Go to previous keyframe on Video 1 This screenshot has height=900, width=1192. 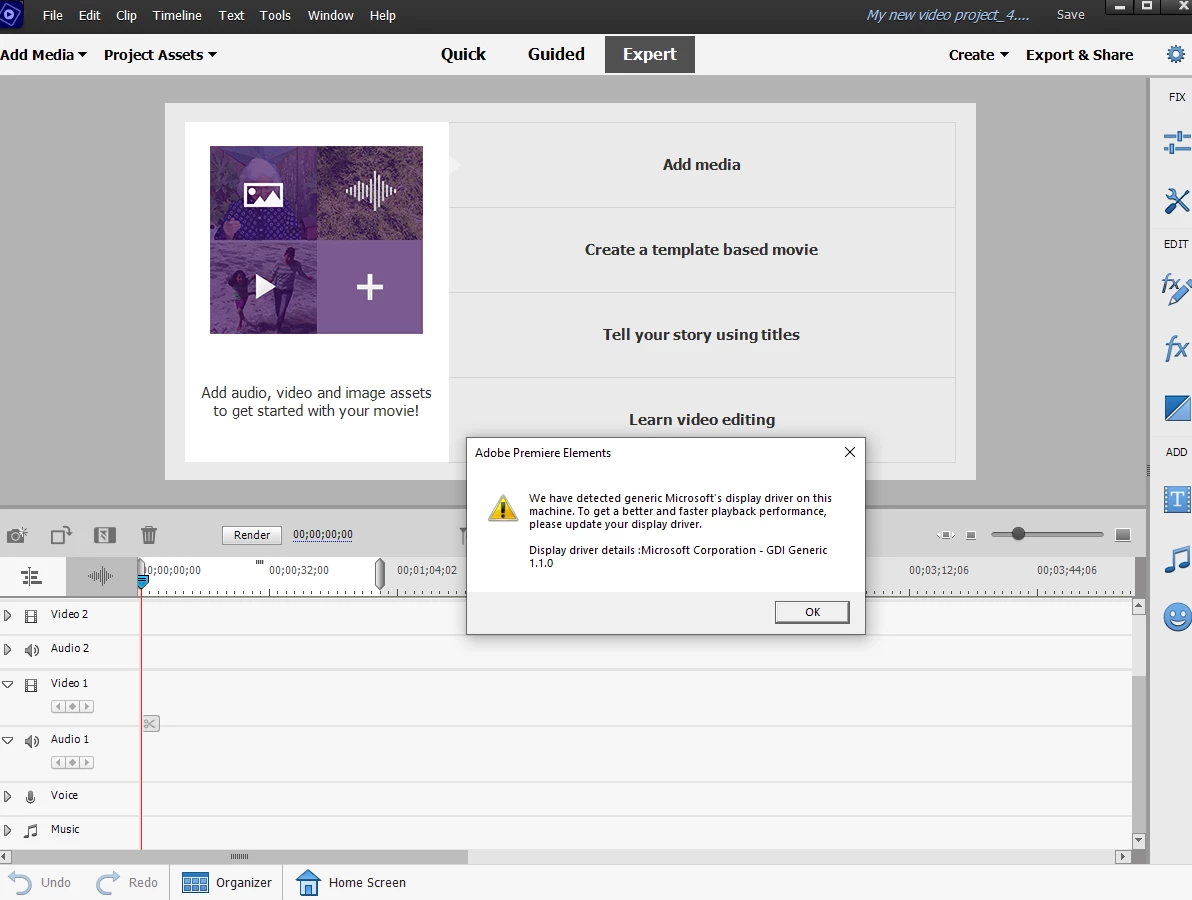pos(58,707)
